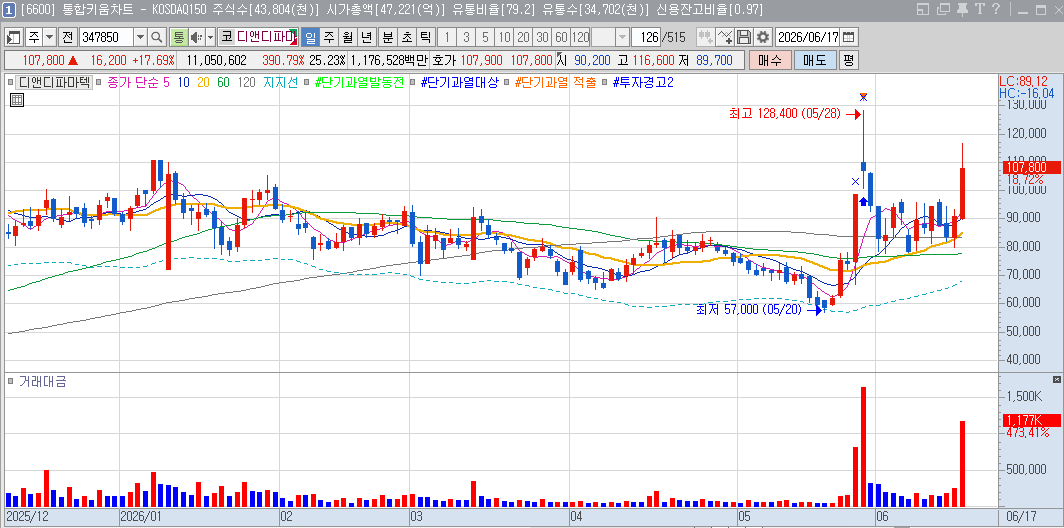Click the stock code input field 347850
The image size is (1064, 528).
click(107, 37)
